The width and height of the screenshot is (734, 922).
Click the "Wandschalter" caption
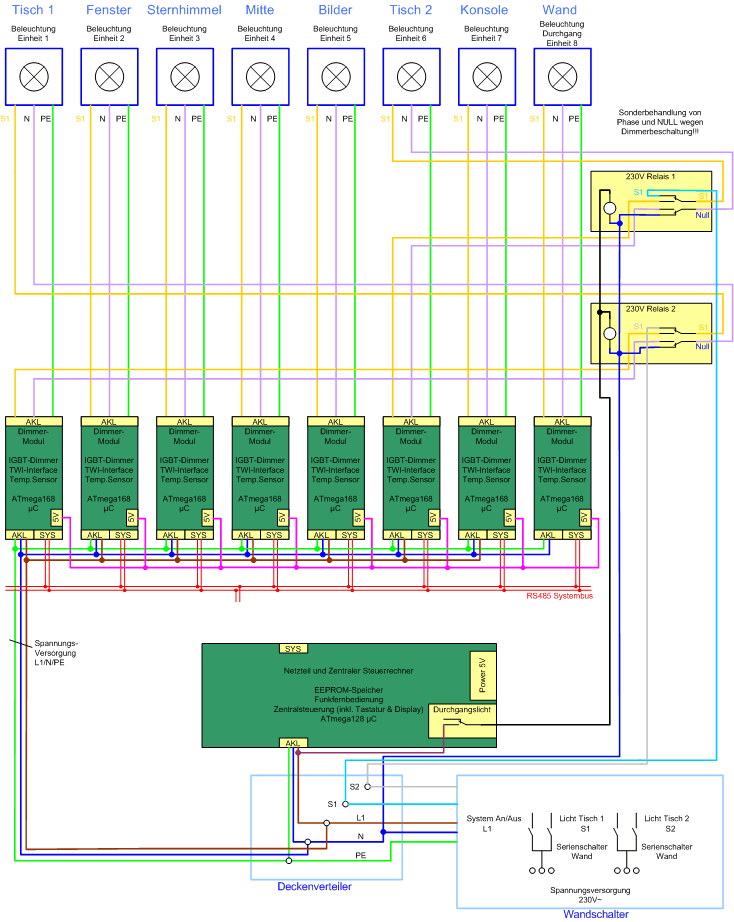[596, 914]
